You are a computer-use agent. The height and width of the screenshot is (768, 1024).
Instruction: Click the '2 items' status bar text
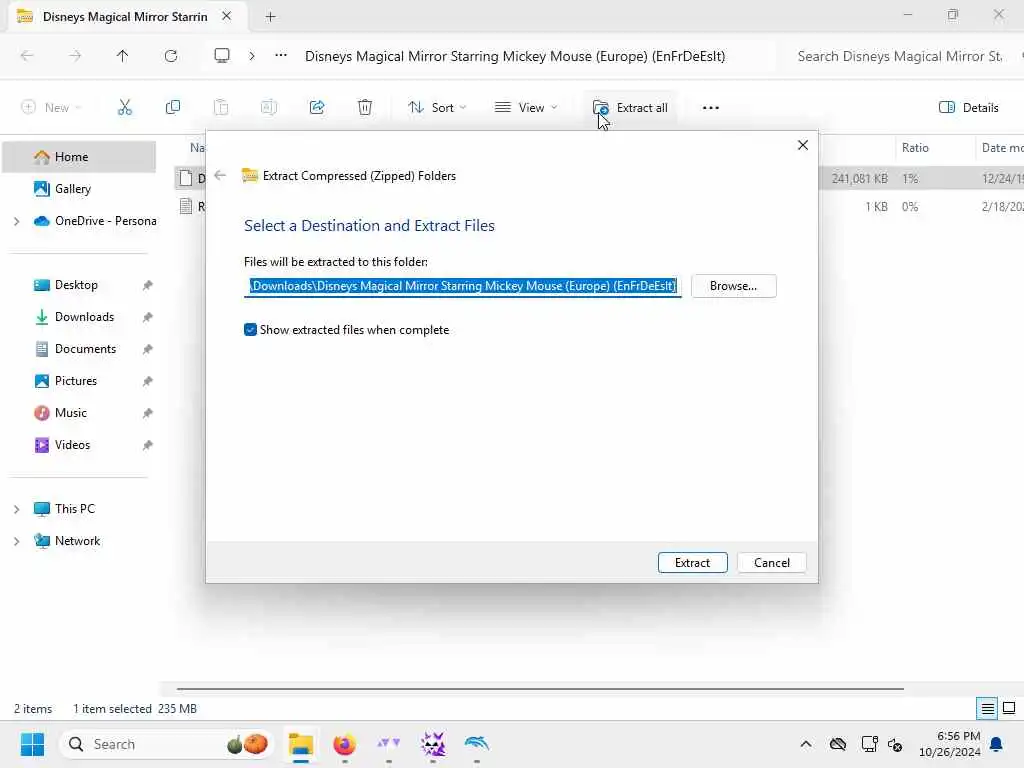point(33,709)
